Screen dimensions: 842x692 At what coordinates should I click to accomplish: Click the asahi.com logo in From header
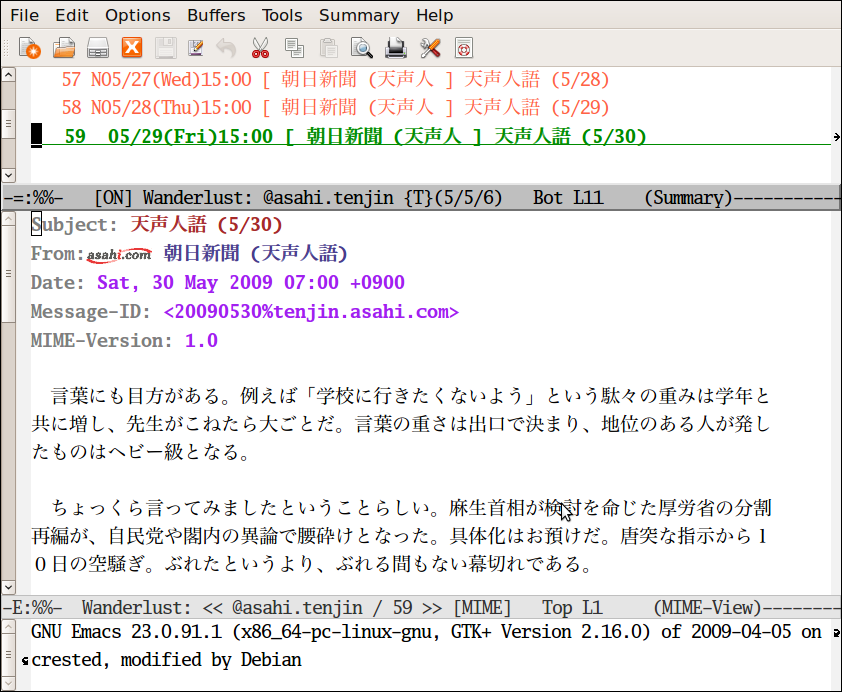pos(119,254)
